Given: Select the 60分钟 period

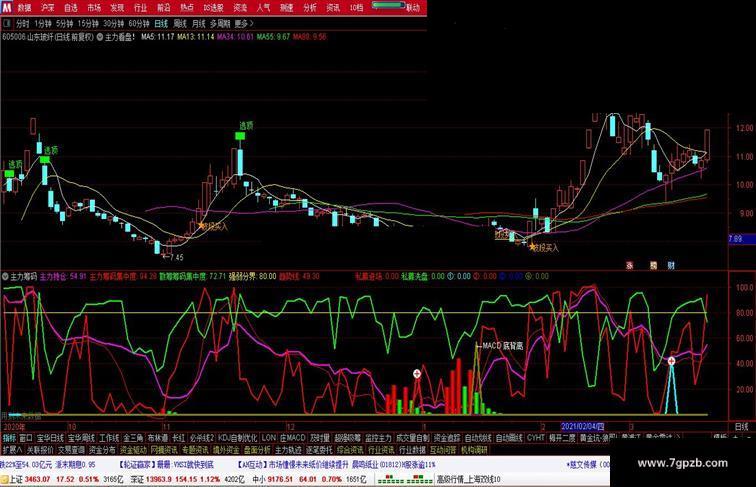Looking at the screenshot, I should [139, 23].
